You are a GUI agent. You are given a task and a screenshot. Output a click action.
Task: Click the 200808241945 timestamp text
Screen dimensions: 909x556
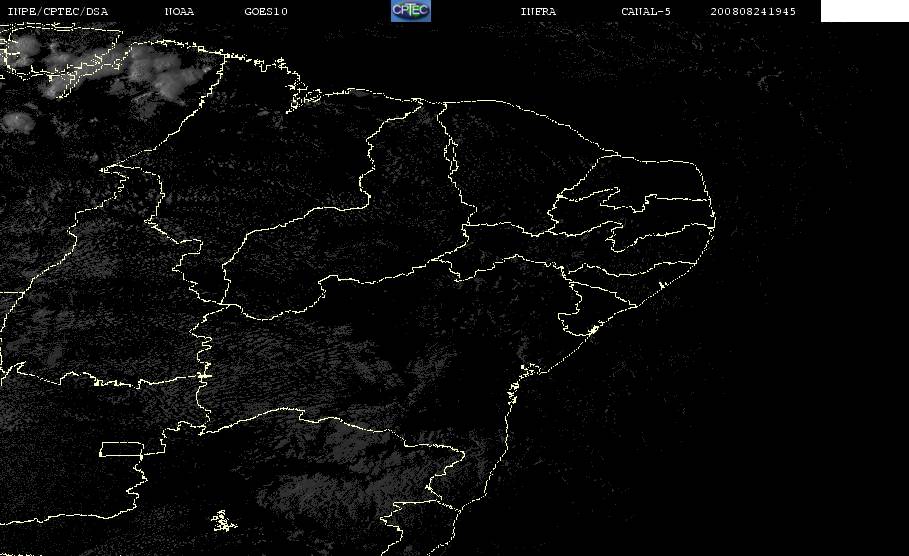753,12
